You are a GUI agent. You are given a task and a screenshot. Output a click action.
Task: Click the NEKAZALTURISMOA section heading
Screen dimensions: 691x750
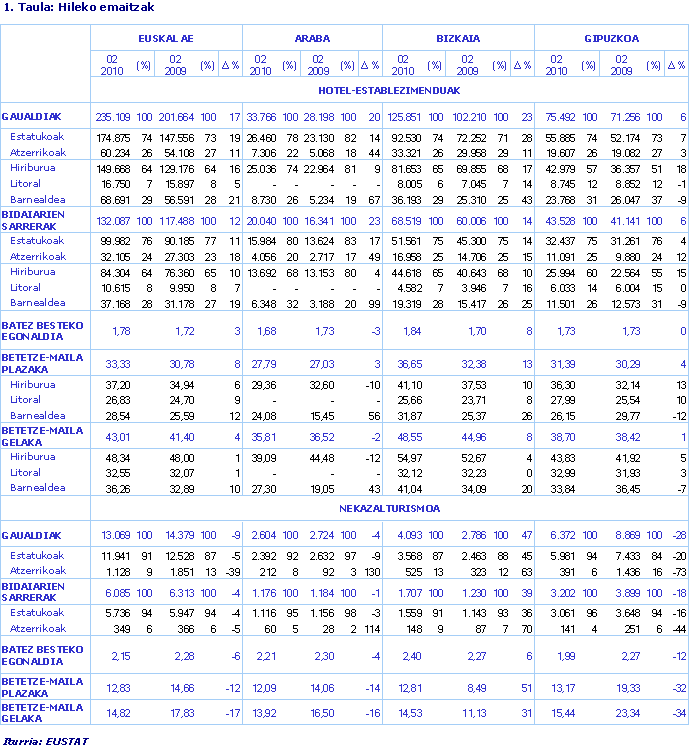click(x=389, y=509)
